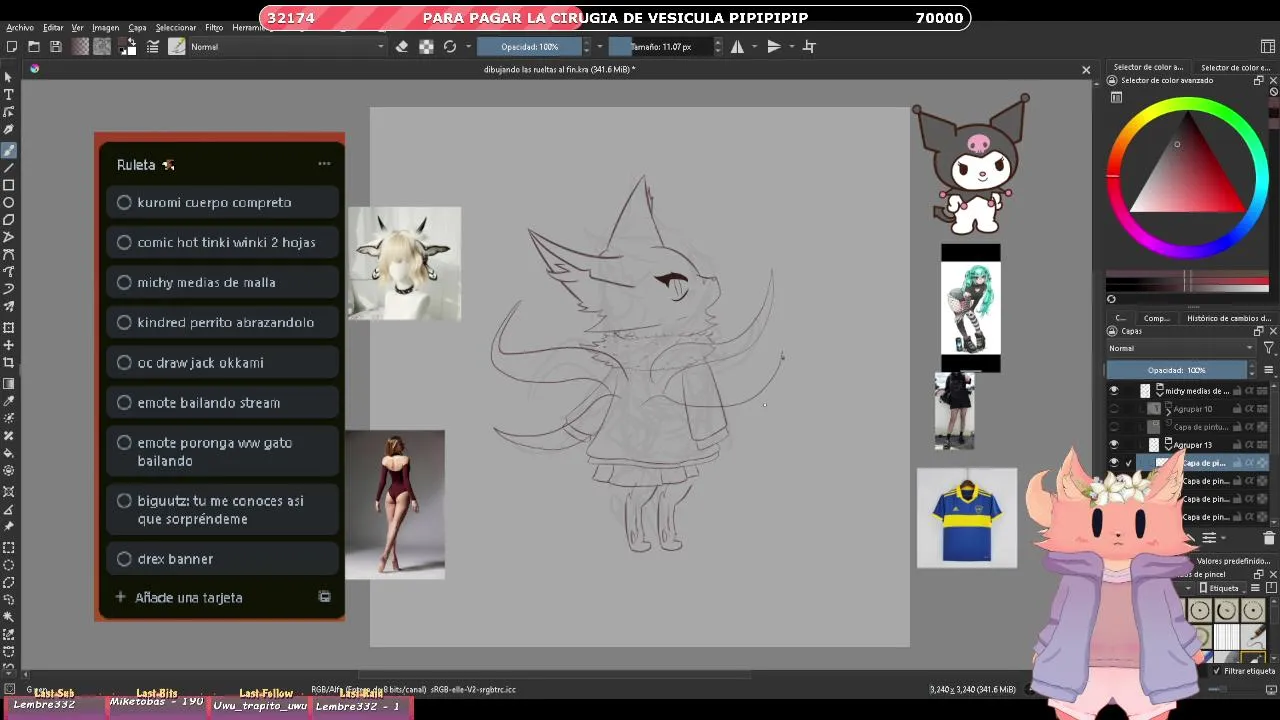Viewport: 1280px width, 720px height.
Task: Select the Text tool in the toolbox
Action: (x=9, y=94)
